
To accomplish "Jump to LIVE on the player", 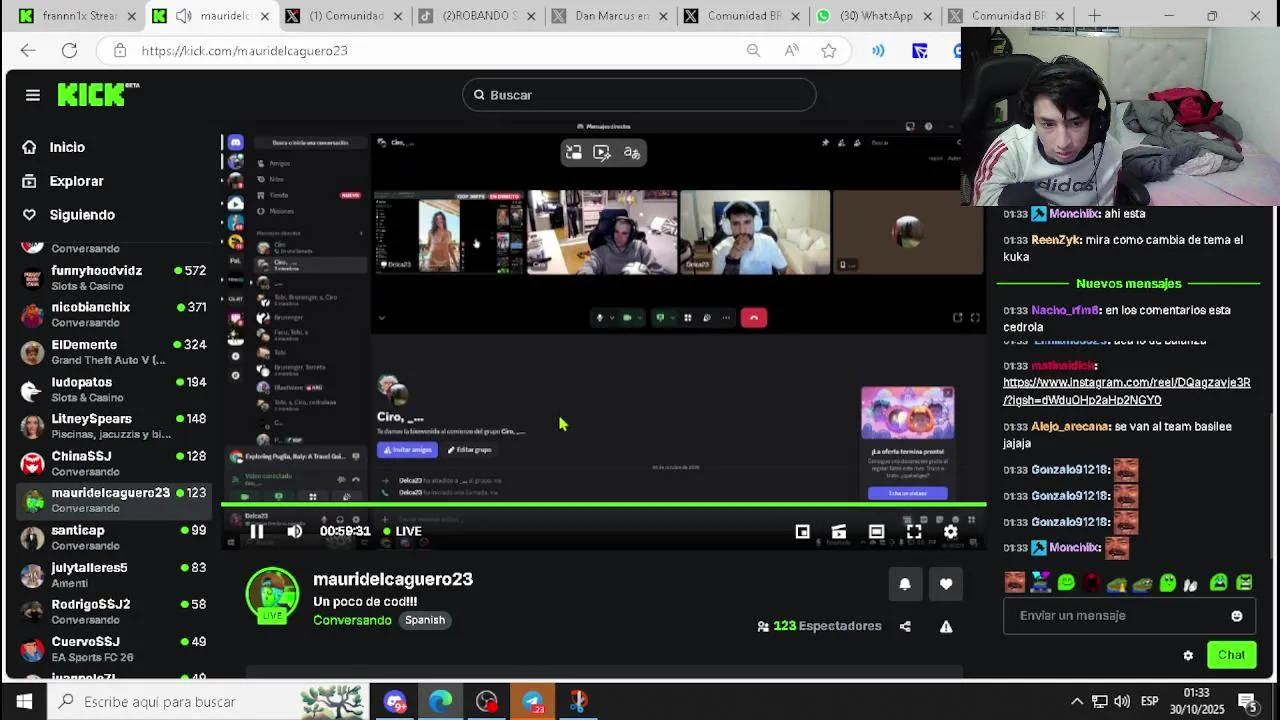I will point(402,532).
